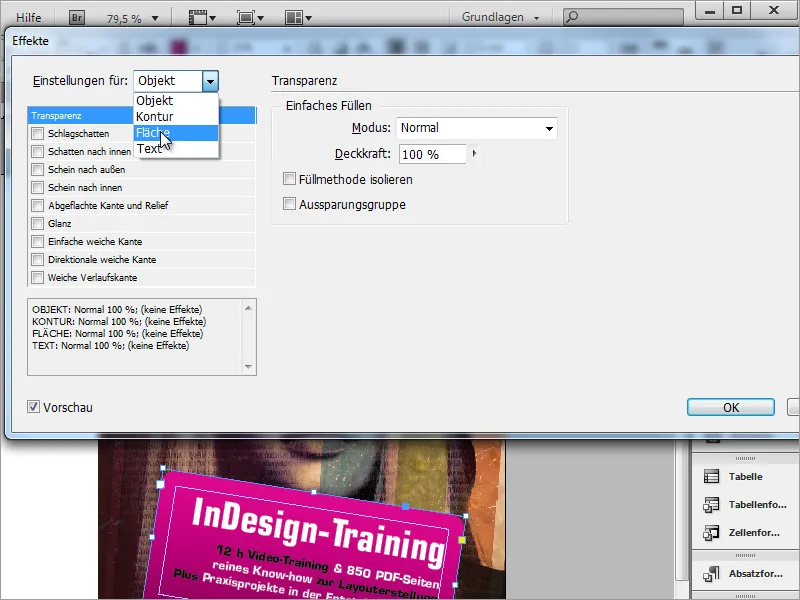The width and height of the screenshot is (800, 600).
Task: Click the summary box scroll down arrow
Action: point(248,366)
